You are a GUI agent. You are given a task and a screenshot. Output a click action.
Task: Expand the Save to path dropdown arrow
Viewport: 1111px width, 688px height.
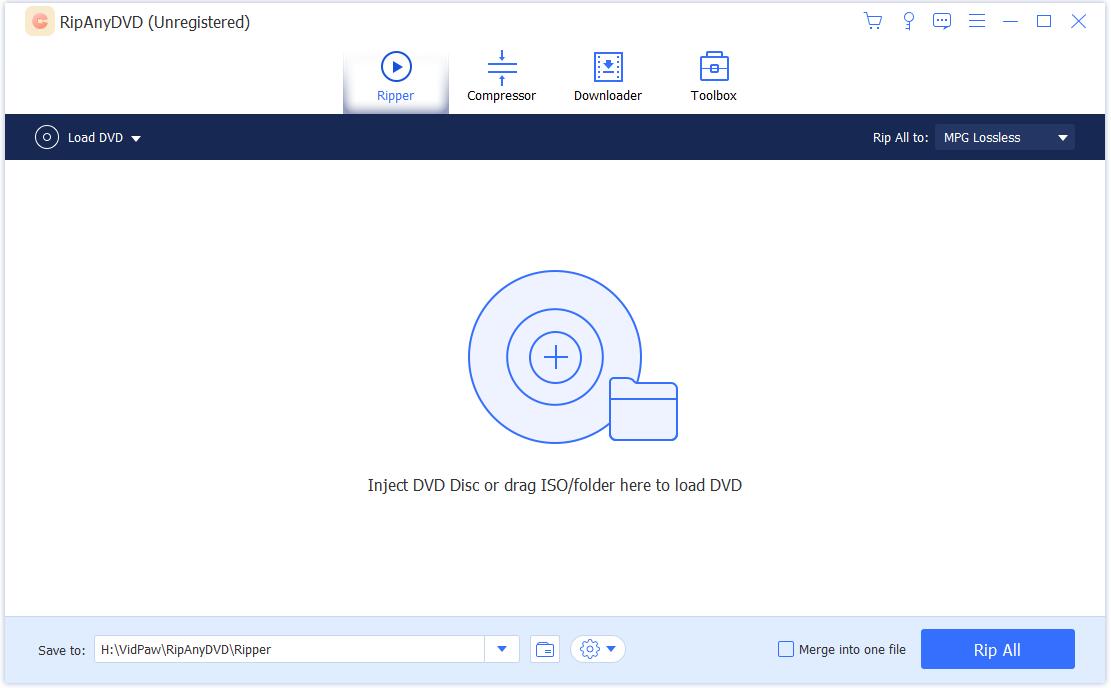[502, 649]
